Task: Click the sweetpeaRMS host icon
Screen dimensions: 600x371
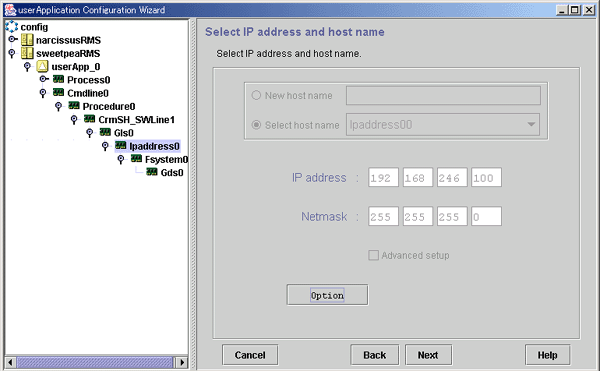Action: tap(27, 53)
